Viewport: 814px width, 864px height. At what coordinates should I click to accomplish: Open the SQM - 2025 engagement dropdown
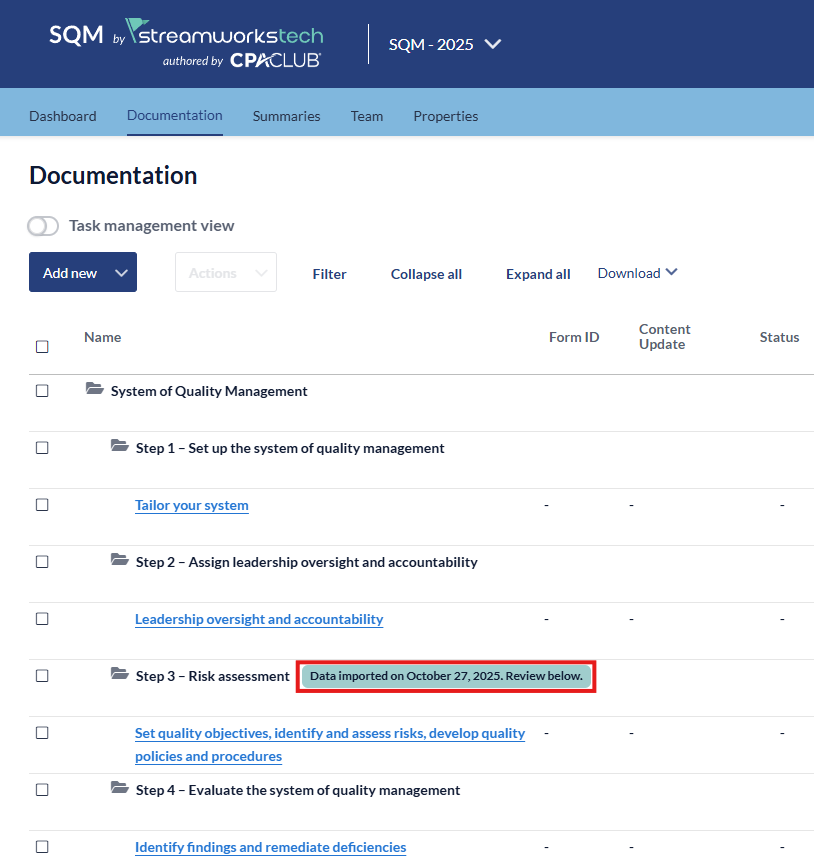coord(445,44)
